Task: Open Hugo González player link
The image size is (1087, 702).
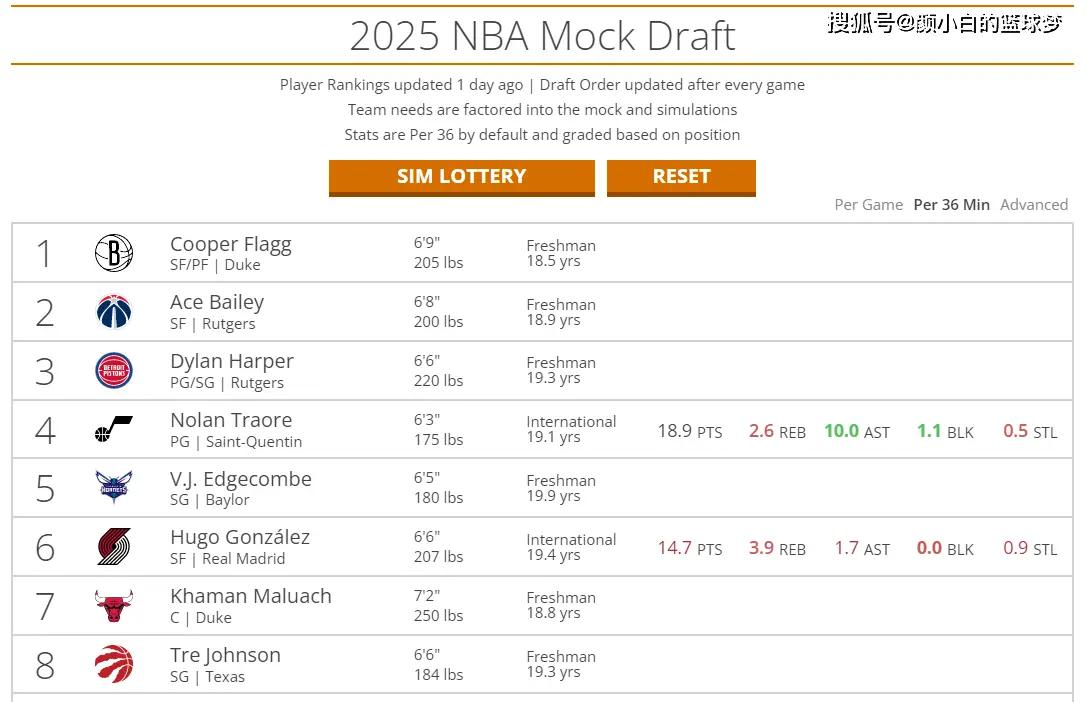Action: point(240,537)
